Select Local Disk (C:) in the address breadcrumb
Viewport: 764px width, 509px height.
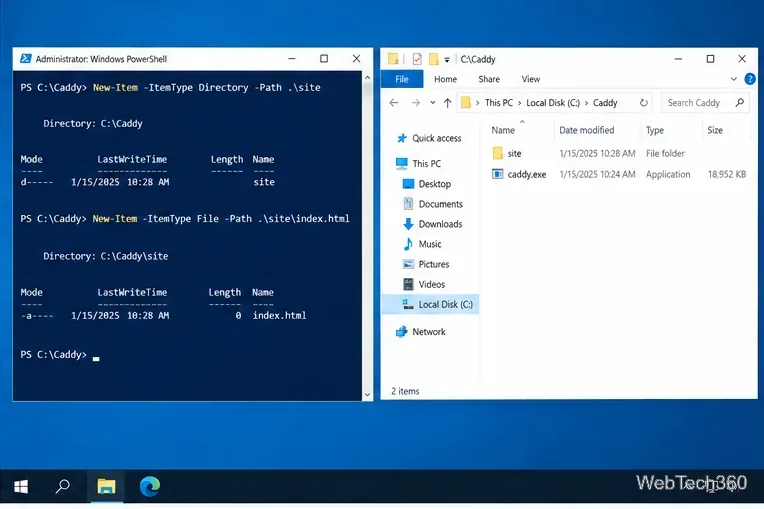click(x=553, y=103)
